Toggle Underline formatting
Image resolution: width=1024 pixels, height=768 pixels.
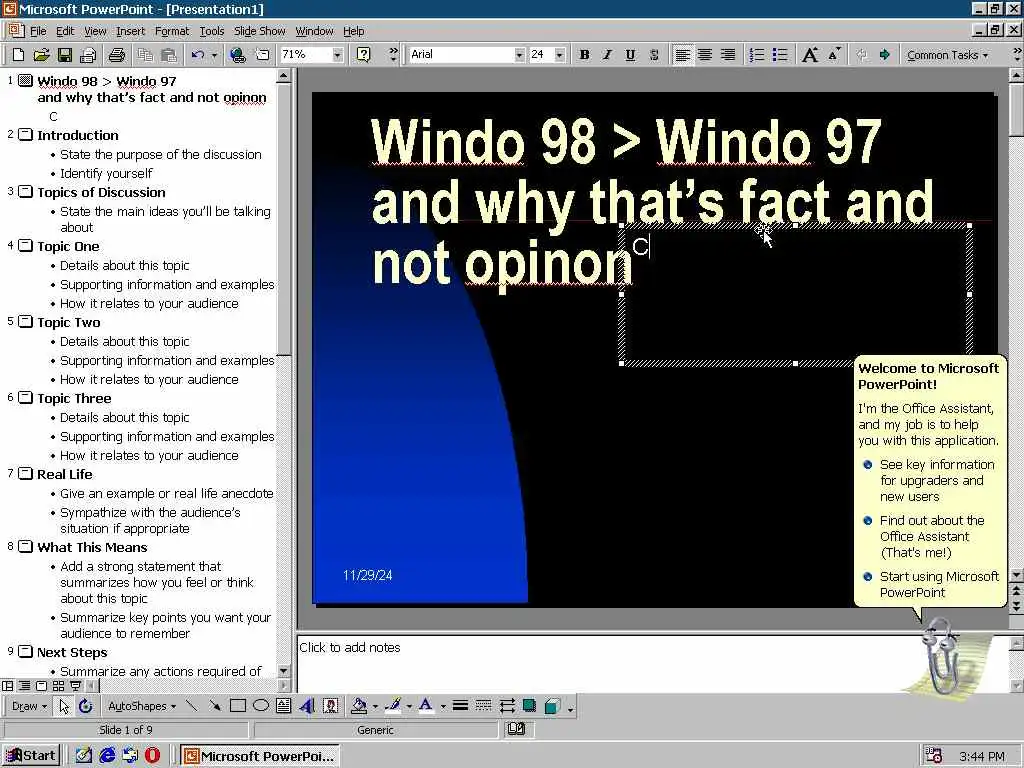click(630, 55)
